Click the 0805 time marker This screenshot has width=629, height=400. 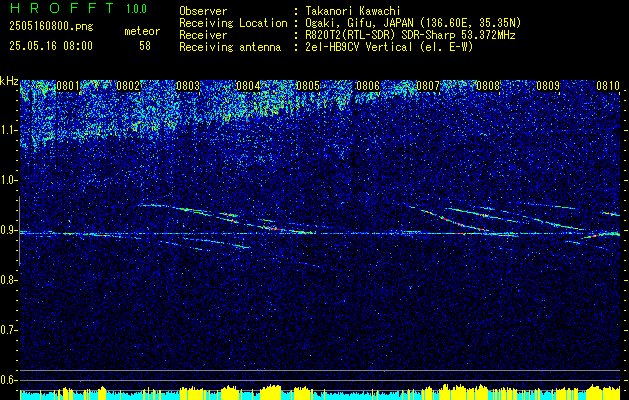(308, 86)
